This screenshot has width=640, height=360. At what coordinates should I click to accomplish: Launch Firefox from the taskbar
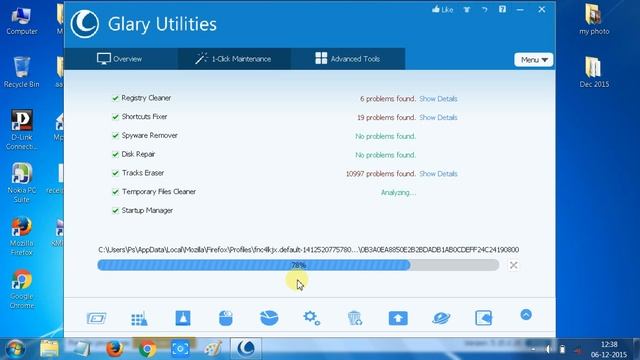(115, 349)
